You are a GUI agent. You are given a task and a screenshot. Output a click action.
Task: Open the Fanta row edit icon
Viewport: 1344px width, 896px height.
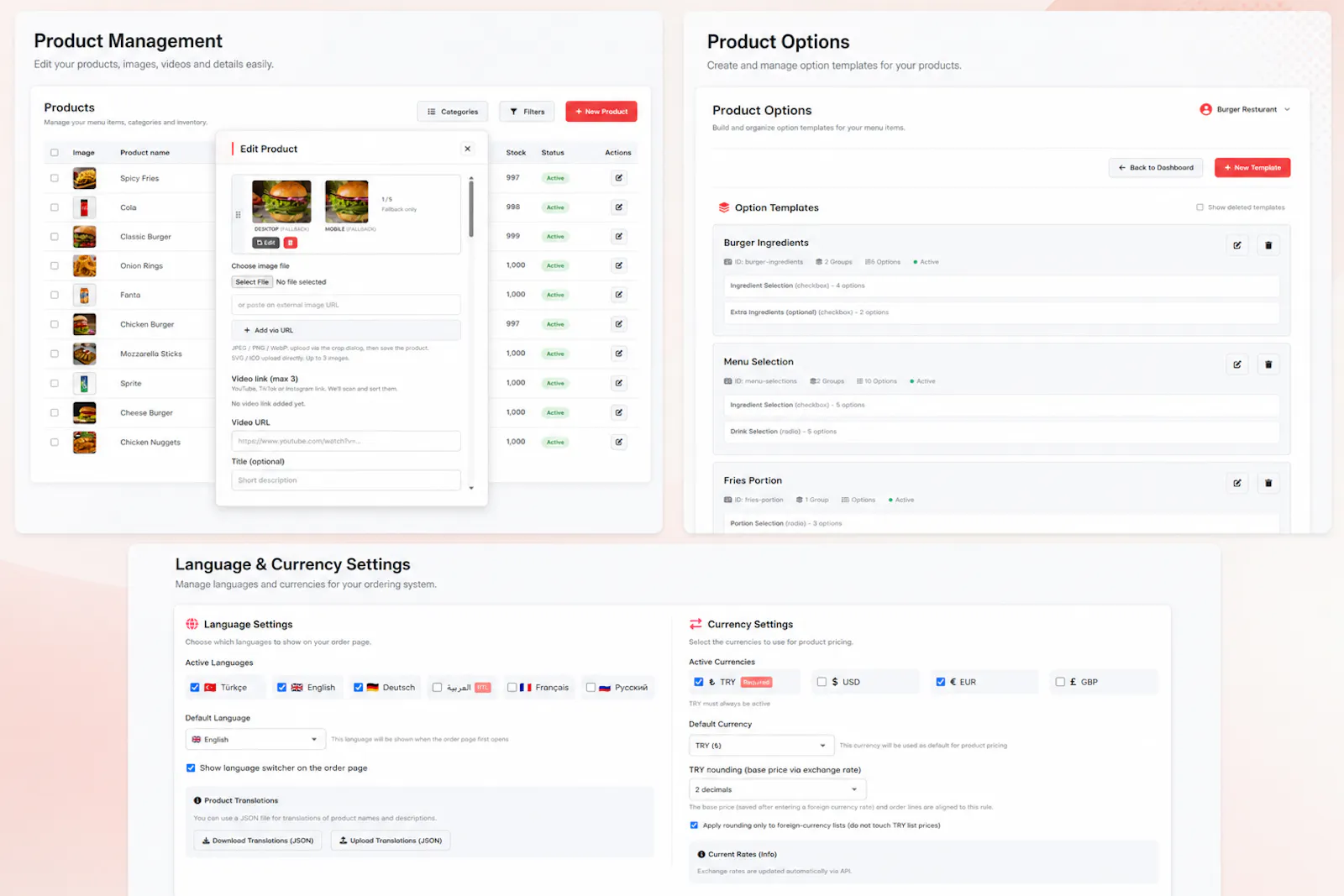coord(619,295)
